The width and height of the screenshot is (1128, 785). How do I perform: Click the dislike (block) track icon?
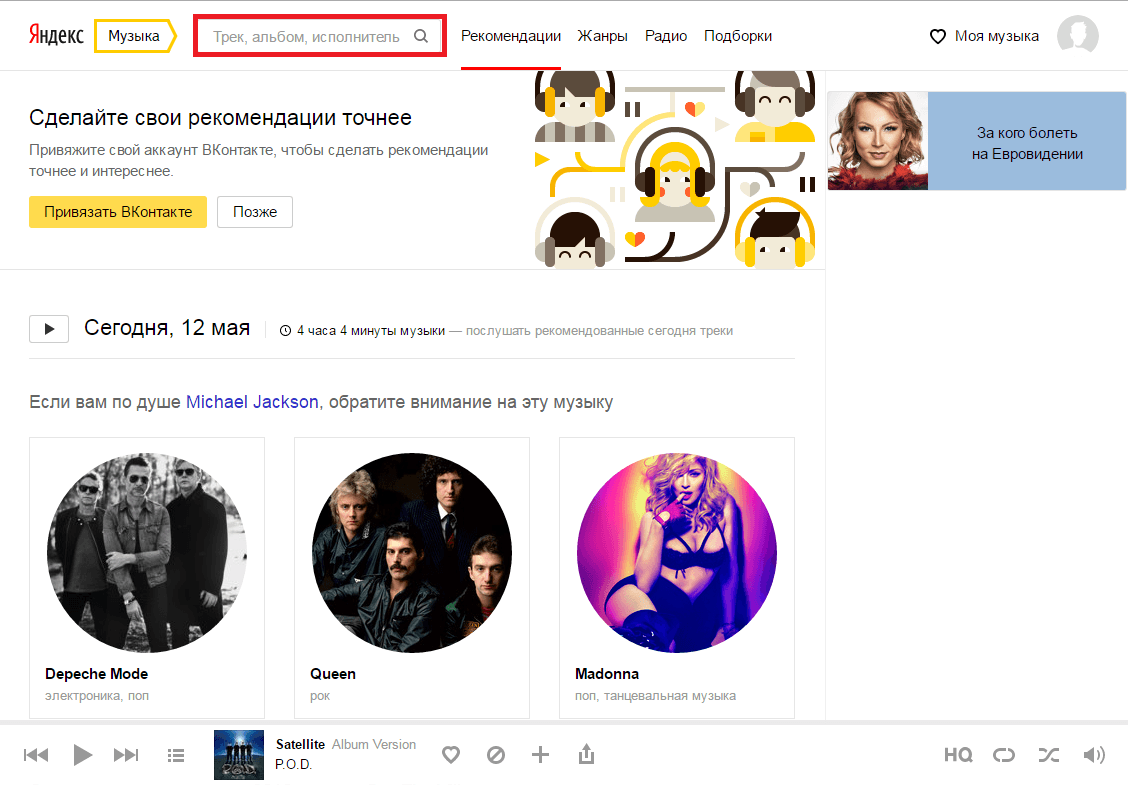point(495,755)
